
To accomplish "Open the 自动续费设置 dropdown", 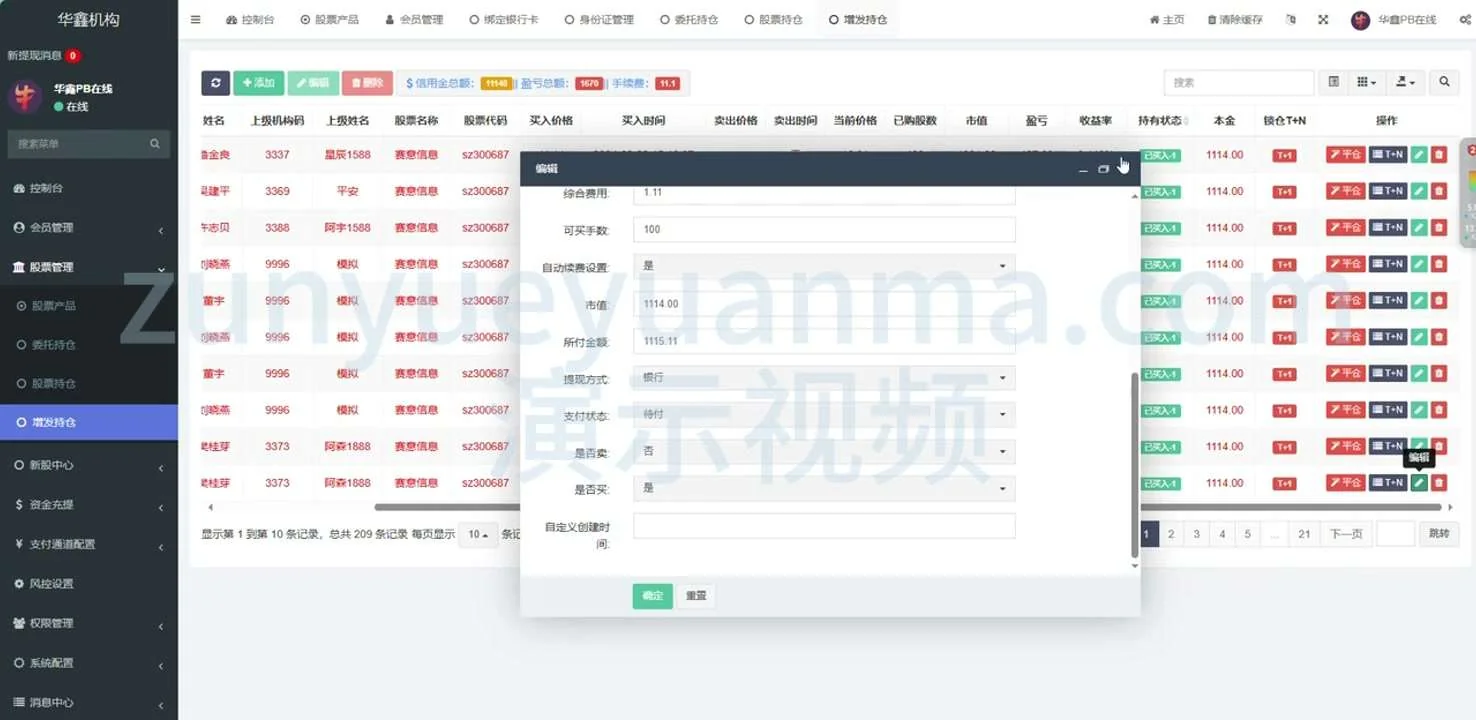I will coord(824,266).
